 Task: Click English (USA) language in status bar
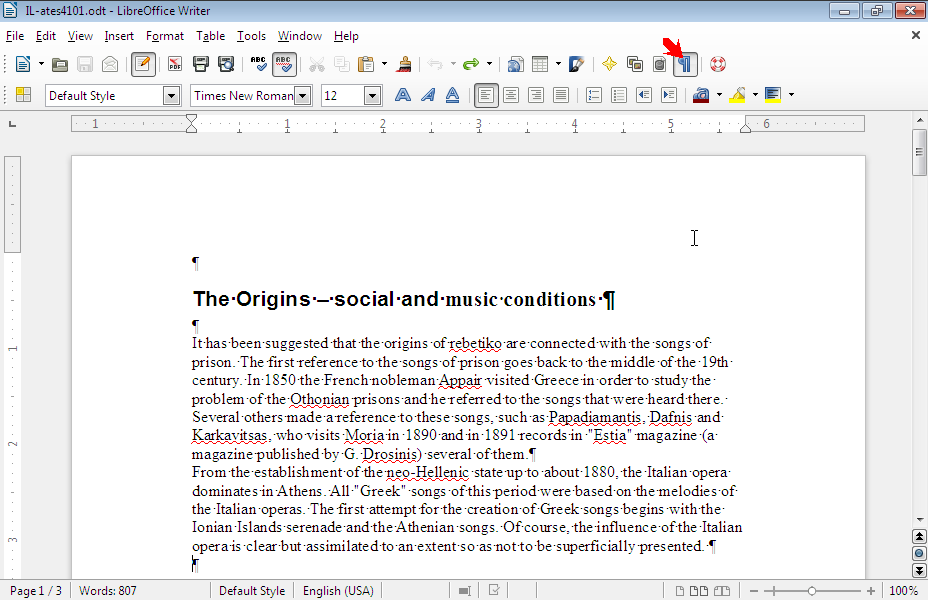338,591
